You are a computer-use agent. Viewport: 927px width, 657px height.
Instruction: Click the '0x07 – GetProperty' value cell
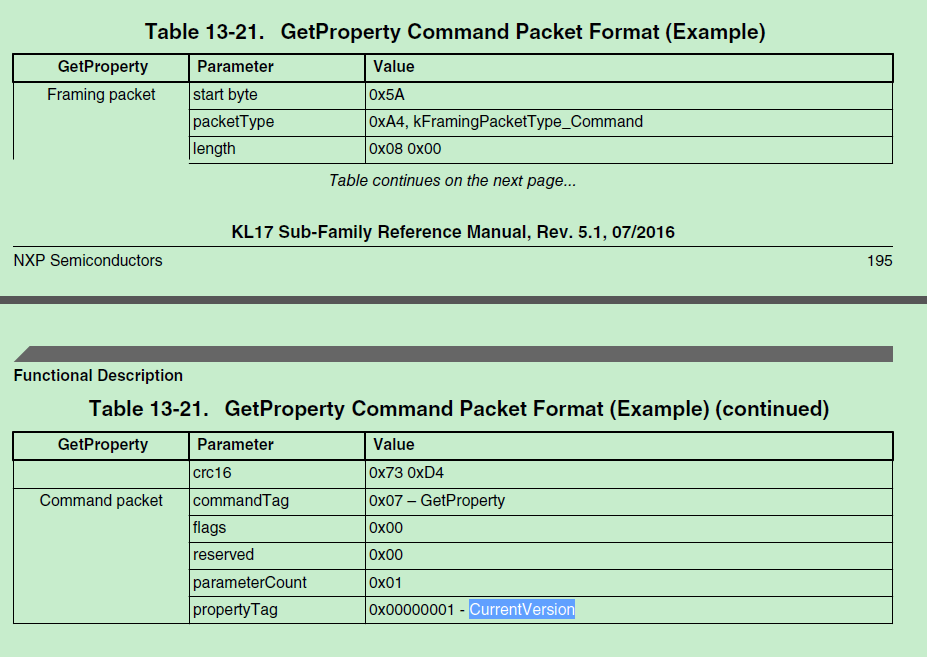pos(437,500)
